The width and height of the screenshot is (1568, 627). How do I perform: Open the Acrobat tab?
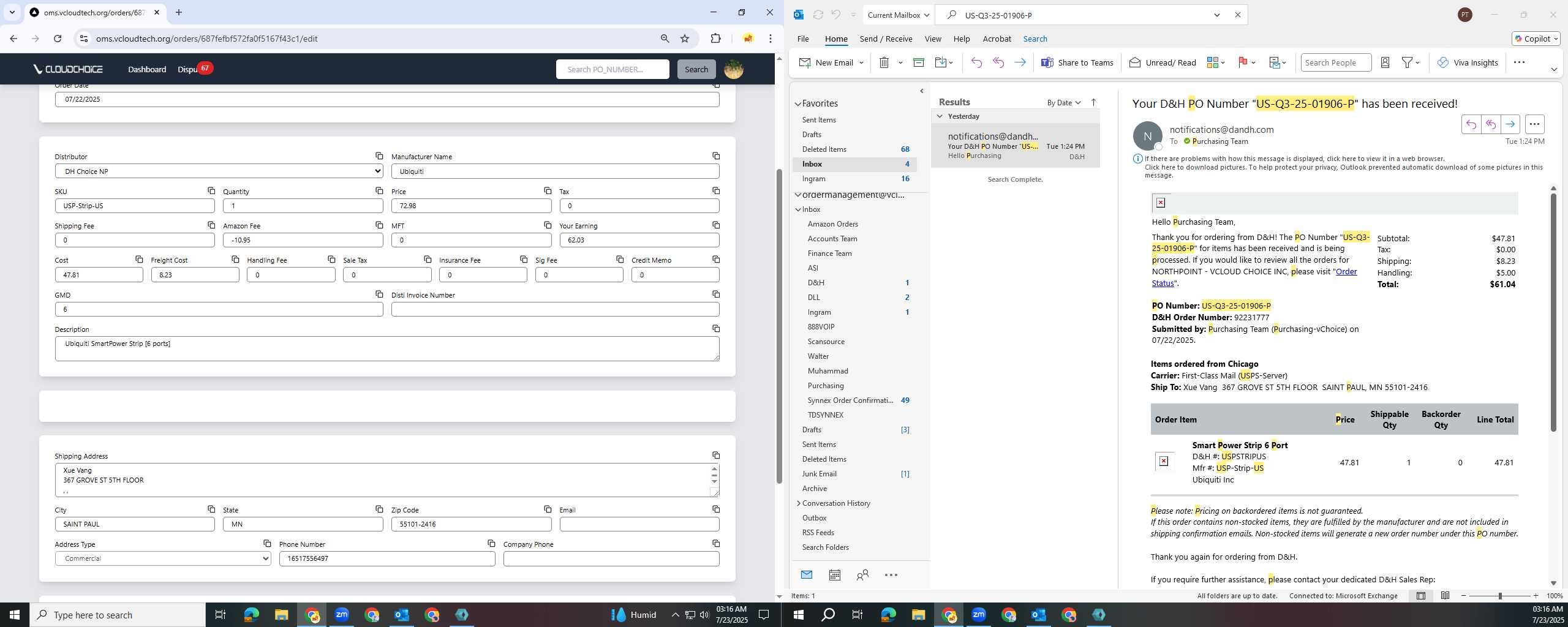[x=997, y=39]
